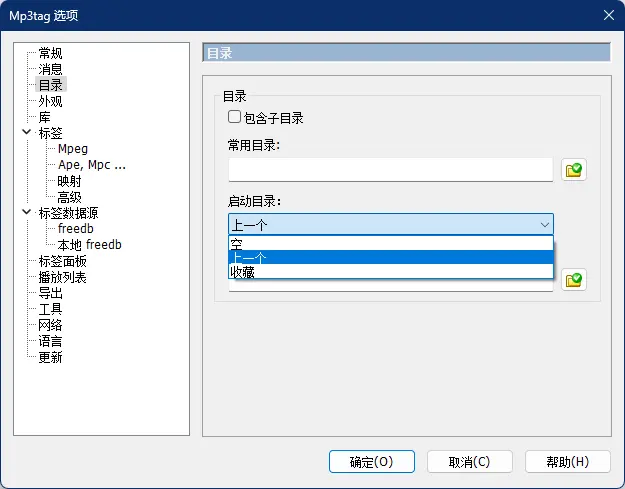
Task: Close the Mp3tag 选项 dialog window
Action: [x=608, y=15]
